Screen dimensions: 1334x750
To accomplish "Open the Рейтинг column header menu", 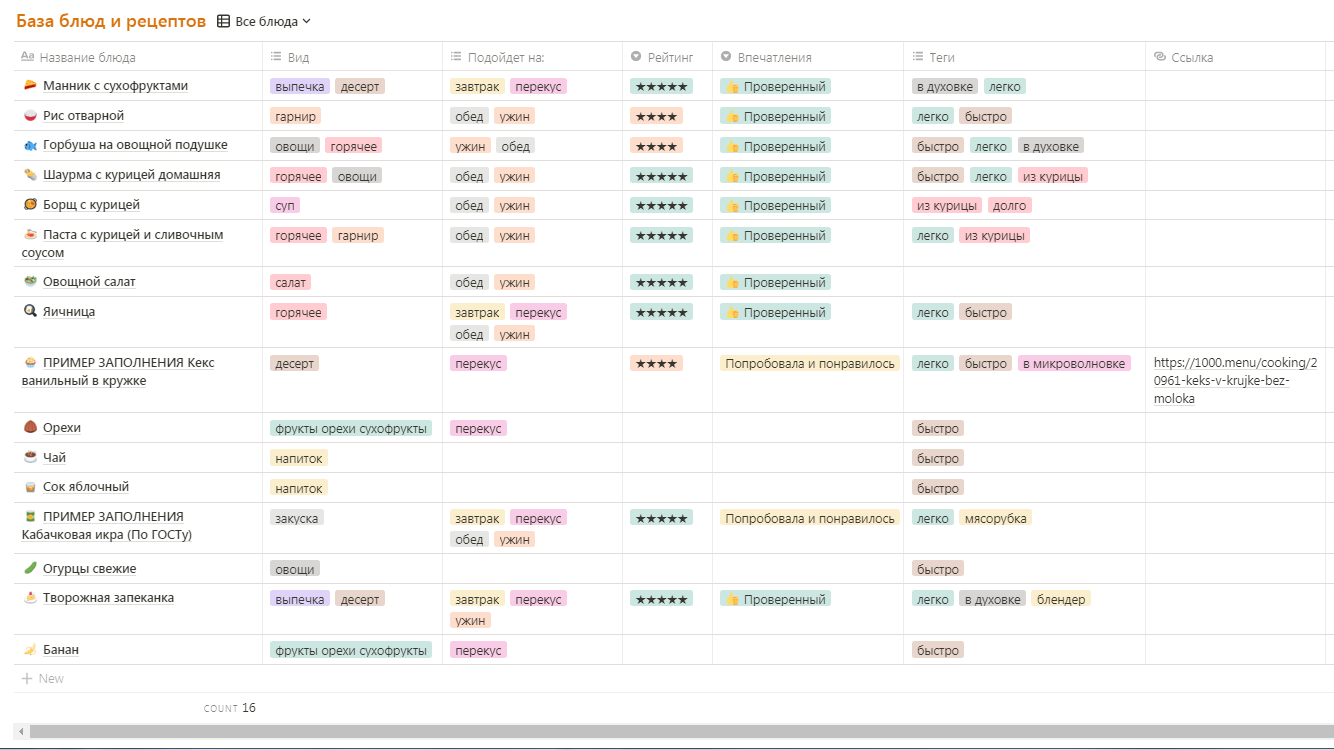I will coord(667,57).
